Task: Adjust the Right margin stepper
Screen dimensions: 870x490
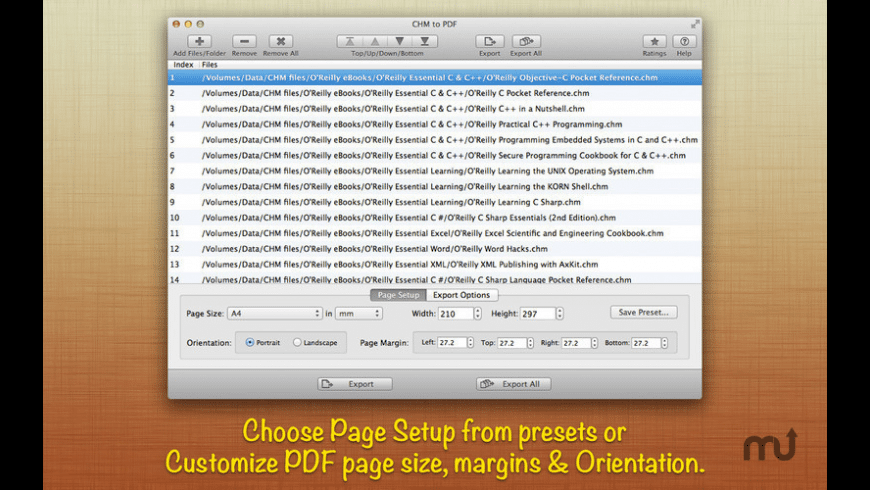Action: 594,343
